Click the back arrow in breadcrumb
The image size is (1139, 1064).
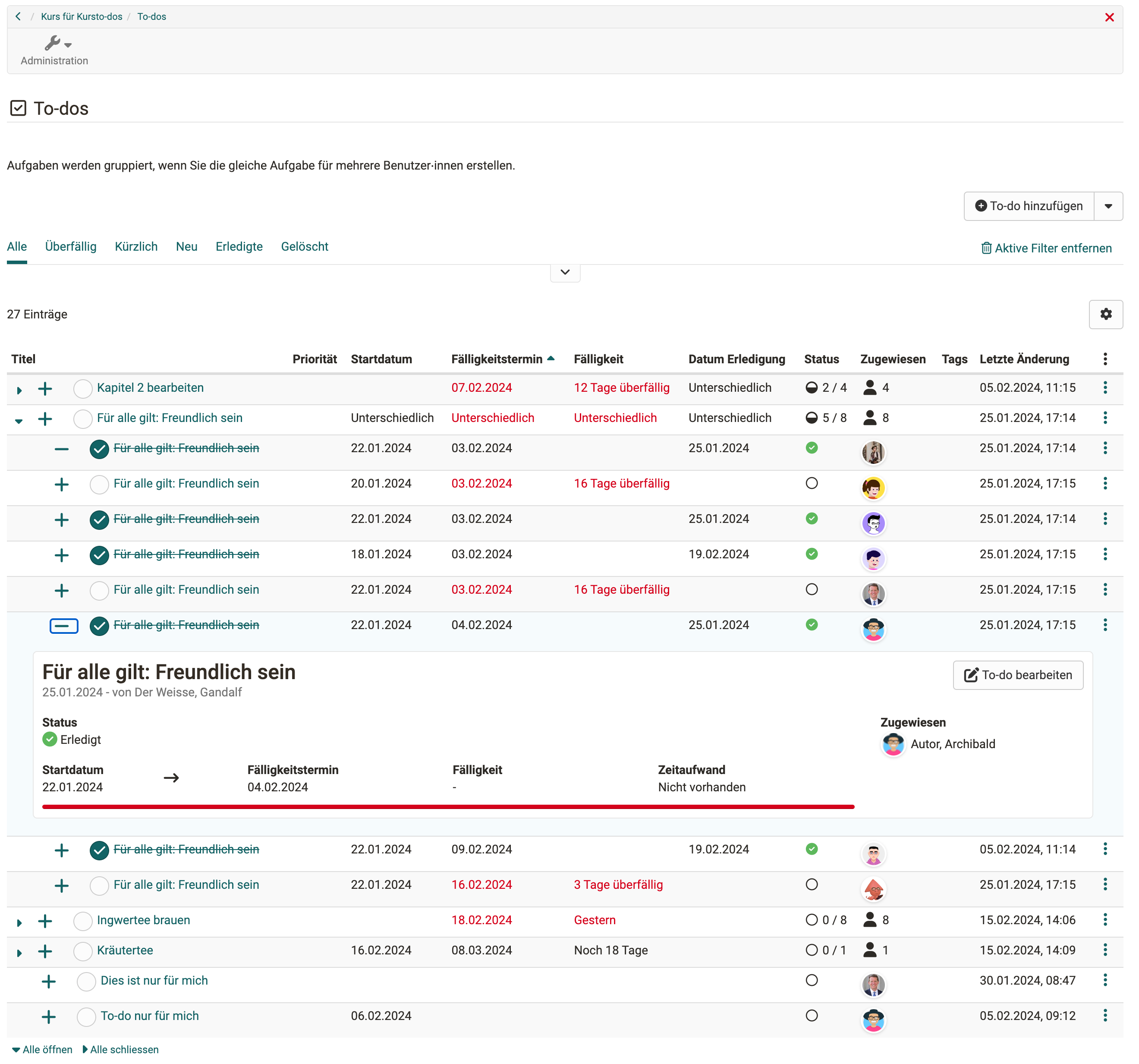(x=18, y=17)
